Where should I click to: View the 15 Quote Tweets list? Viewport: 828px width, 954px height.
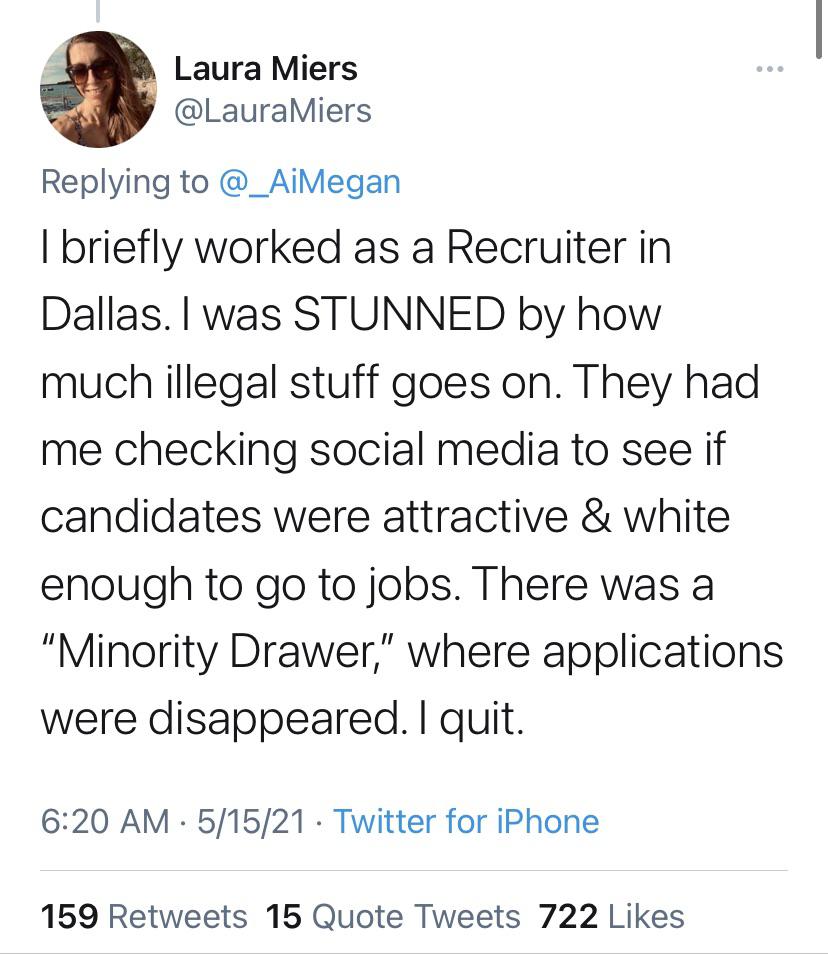[x=393, y=917]
